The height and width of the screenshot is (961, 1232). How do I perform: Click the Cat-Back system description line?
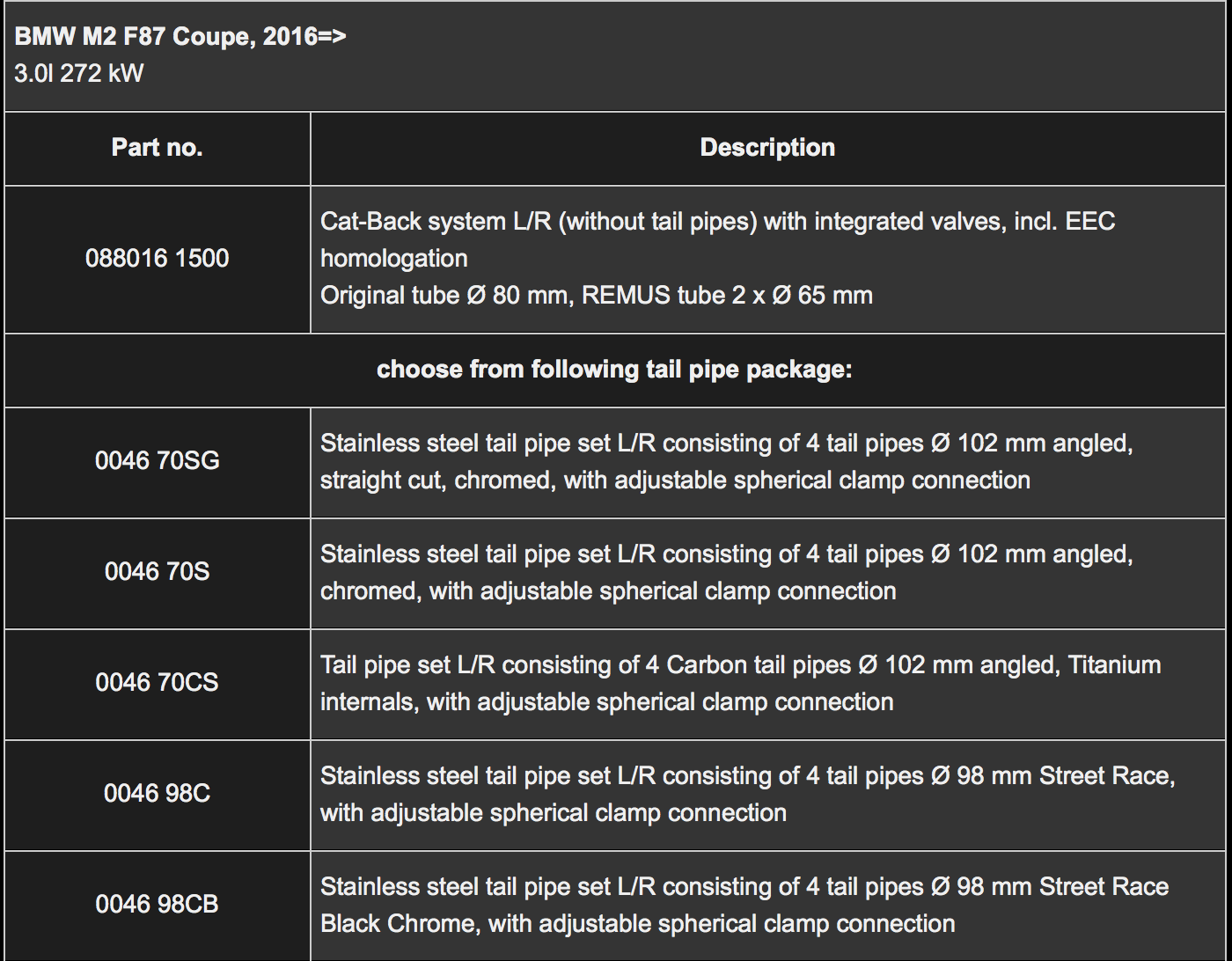717,221
